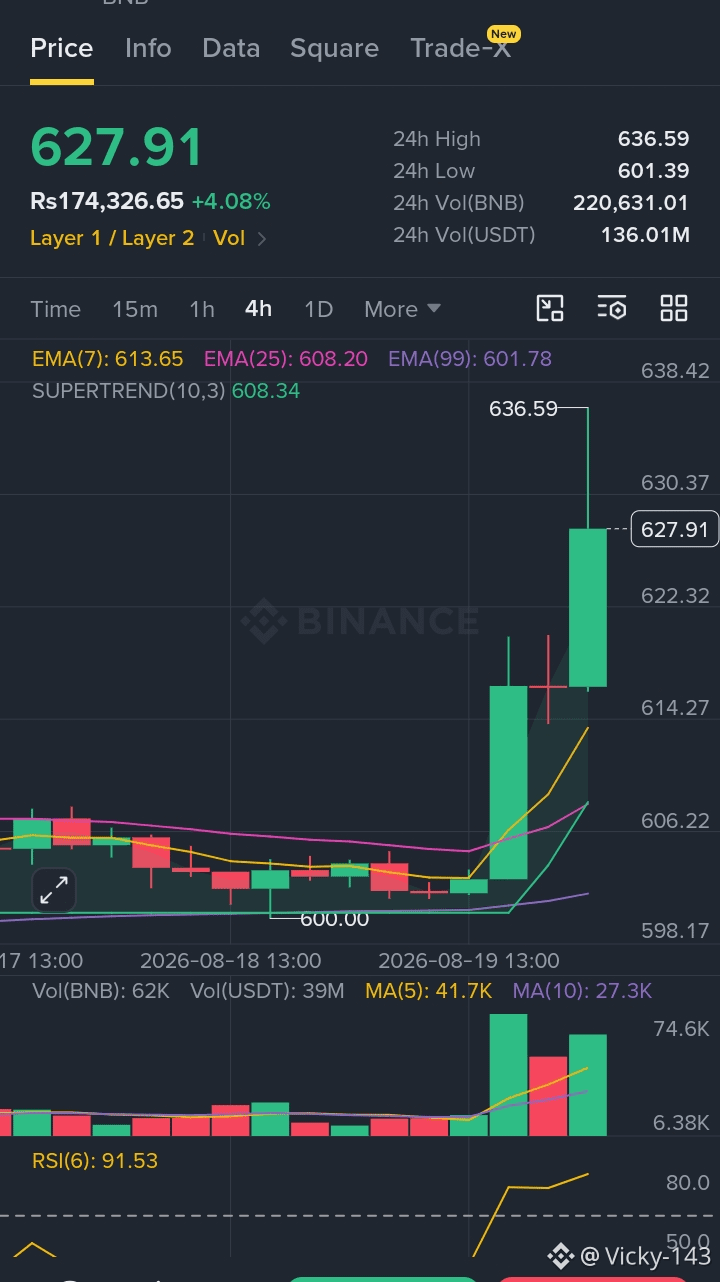Screen dimensions: 720x1282
Task: Tap the 638.42 price axis label
Action: point(675,371)
